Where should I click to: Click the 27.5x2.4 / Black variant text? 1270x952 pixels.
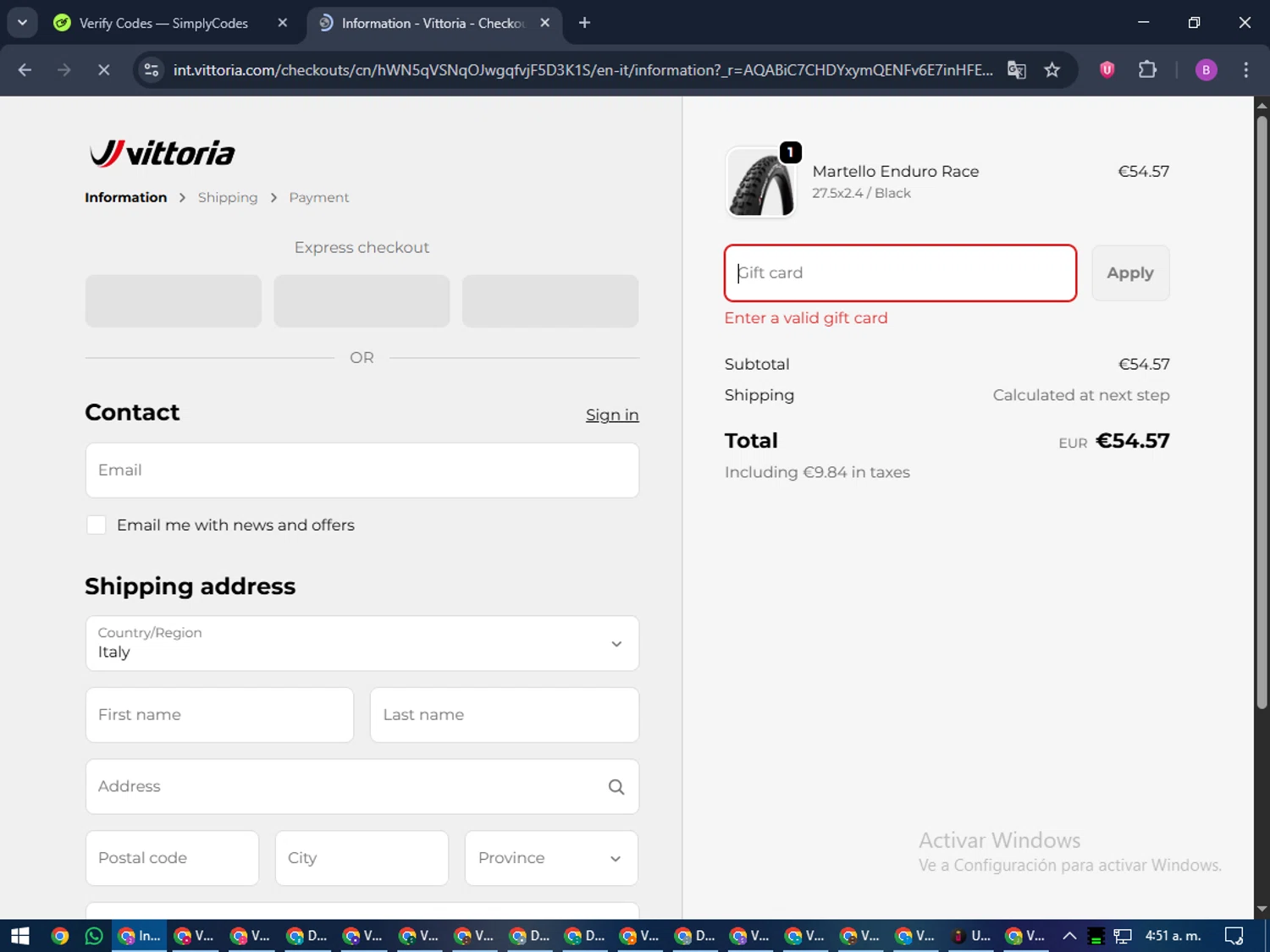[x=861, y=193]
